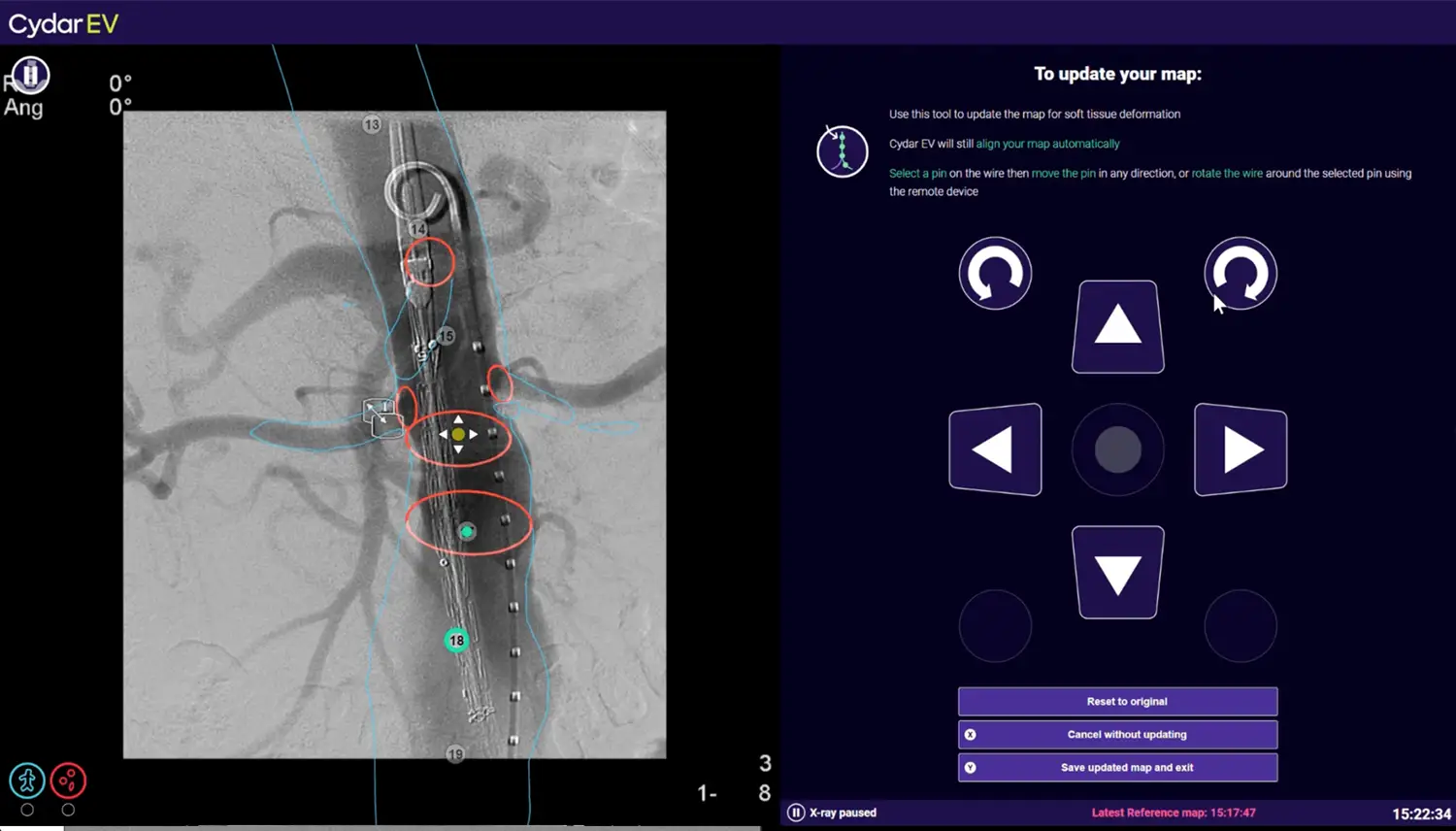Click 'move the pin' highlighted text
The height and width of the screenshot is (831, 1456).
1063,173
